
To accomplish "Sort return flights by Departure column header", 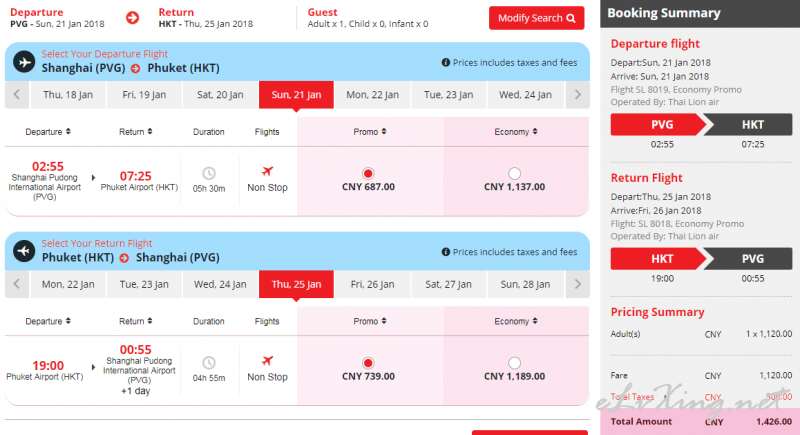I will pos(48,322).
